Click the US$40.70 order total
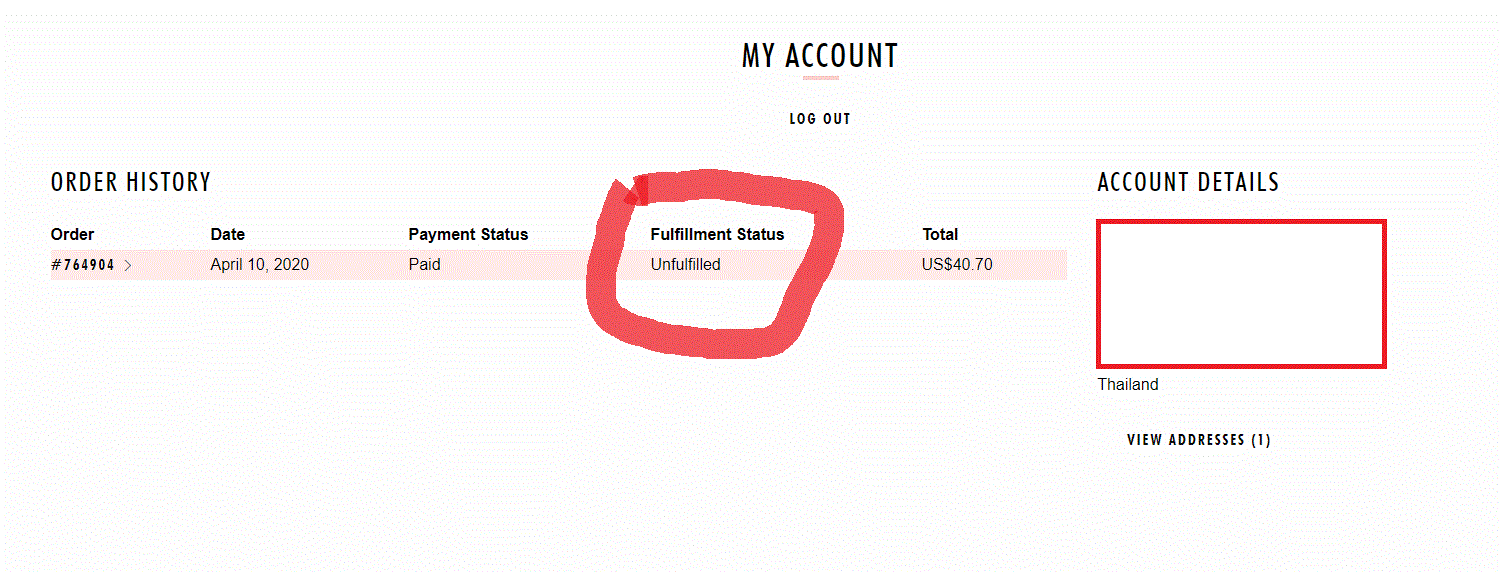 point(957,265)
